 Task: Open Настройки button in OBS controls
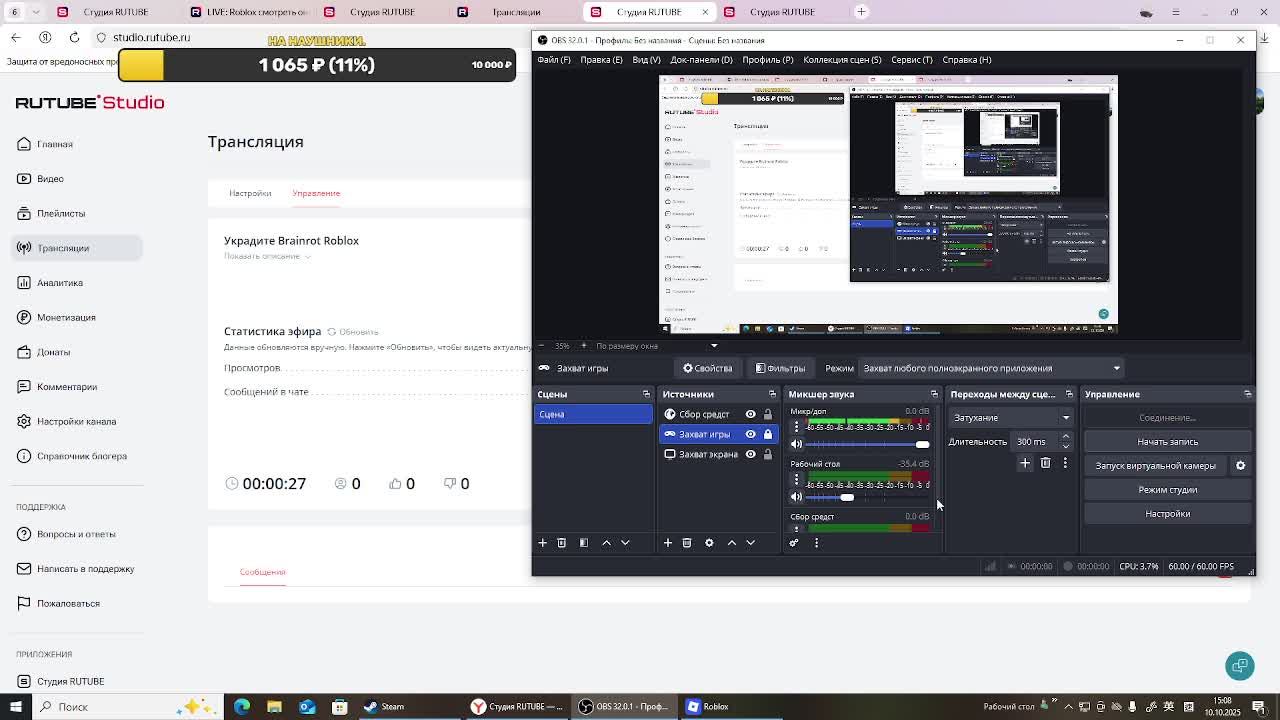(1167, 514)
